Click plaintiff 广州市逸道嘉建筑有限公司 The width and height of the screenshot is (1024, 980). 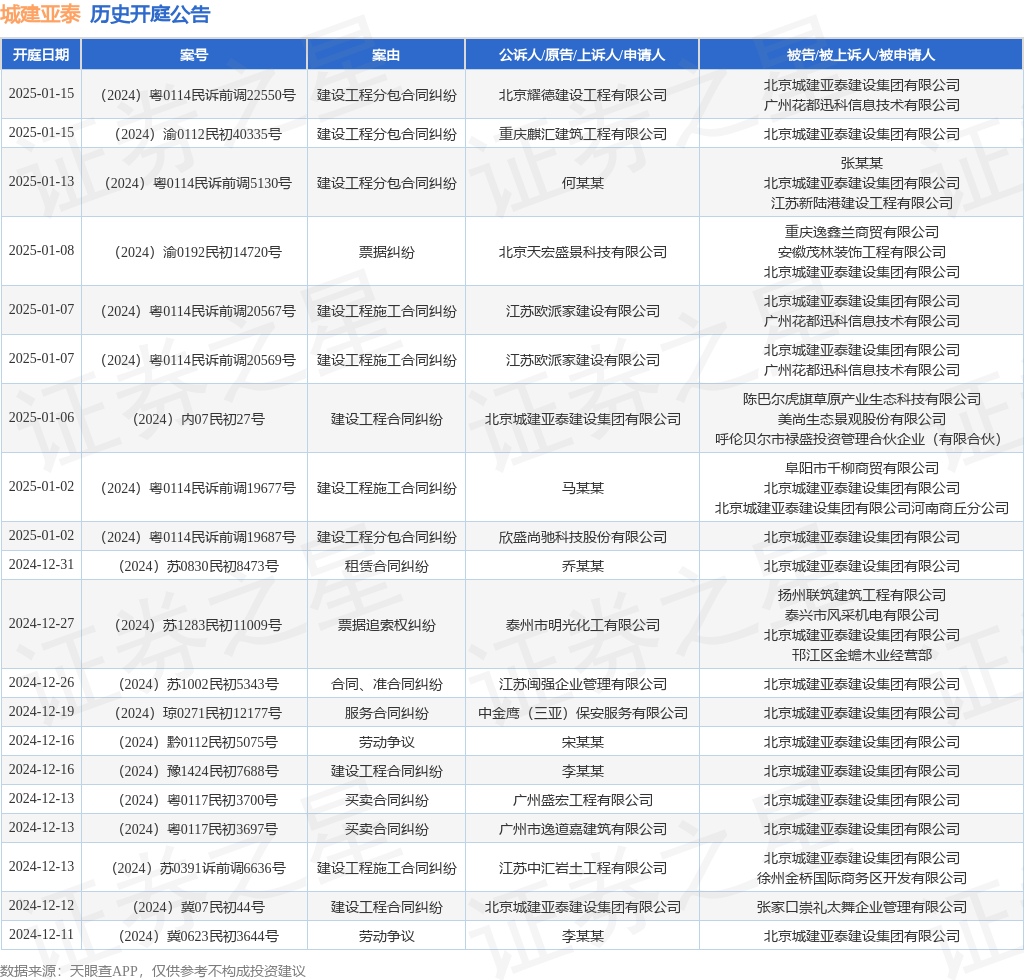coord(583,829)
